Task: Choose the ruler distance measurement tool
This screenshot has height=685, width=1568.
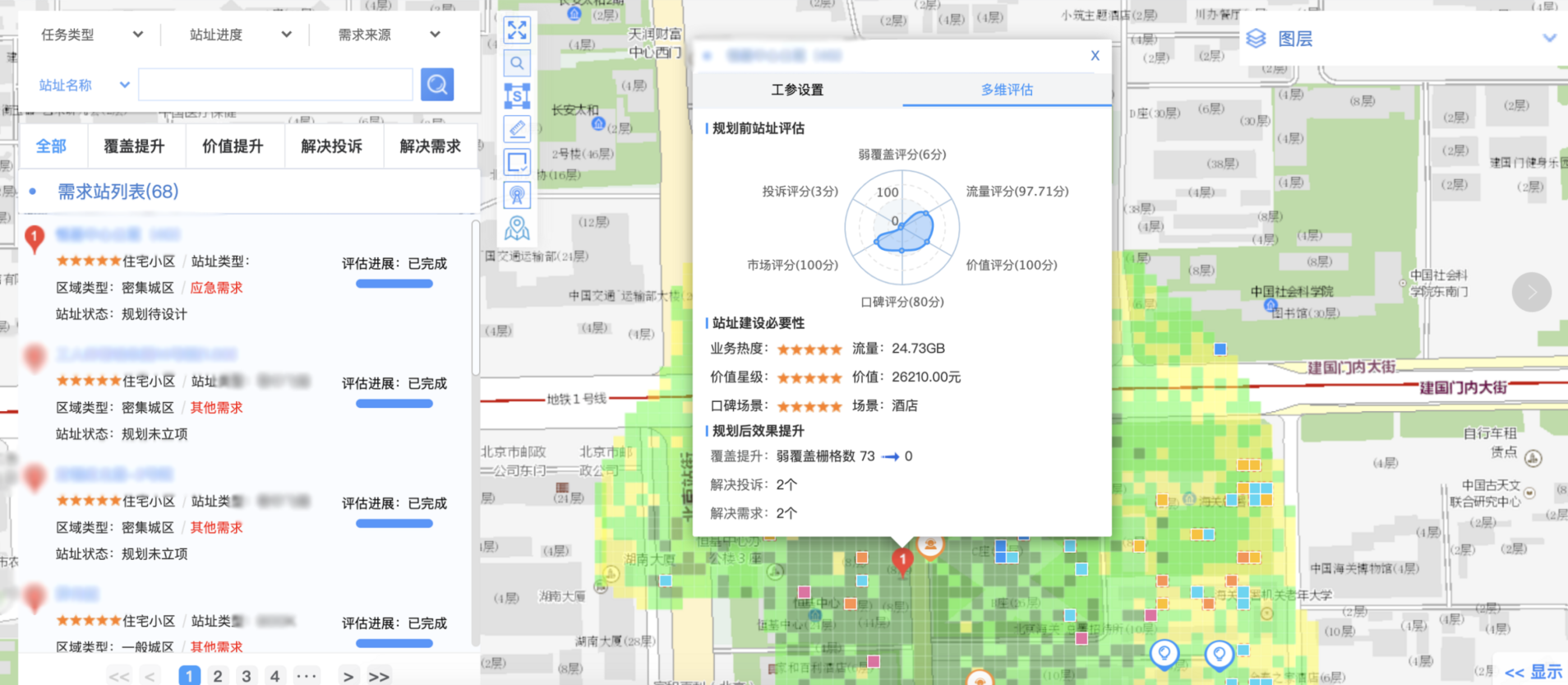Action: (517, 129)
